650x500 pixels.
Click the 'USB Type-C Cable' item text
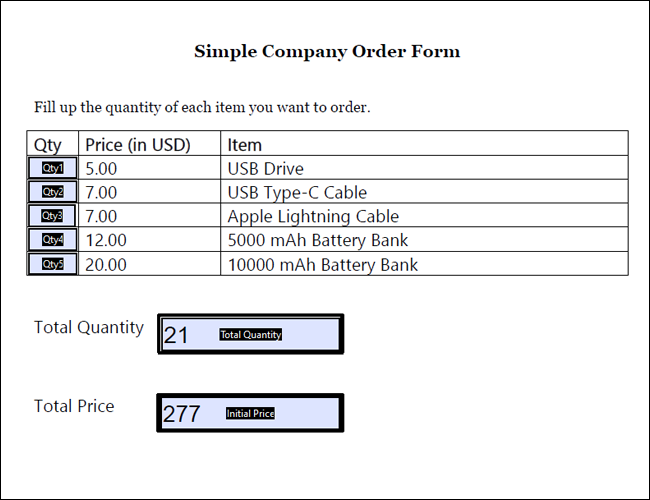[x=297, y=192]
